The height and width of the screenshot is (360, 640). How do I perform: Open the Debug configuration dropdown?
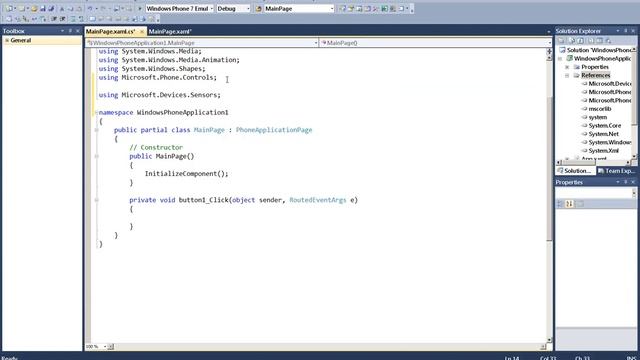(x=248, y=9)
